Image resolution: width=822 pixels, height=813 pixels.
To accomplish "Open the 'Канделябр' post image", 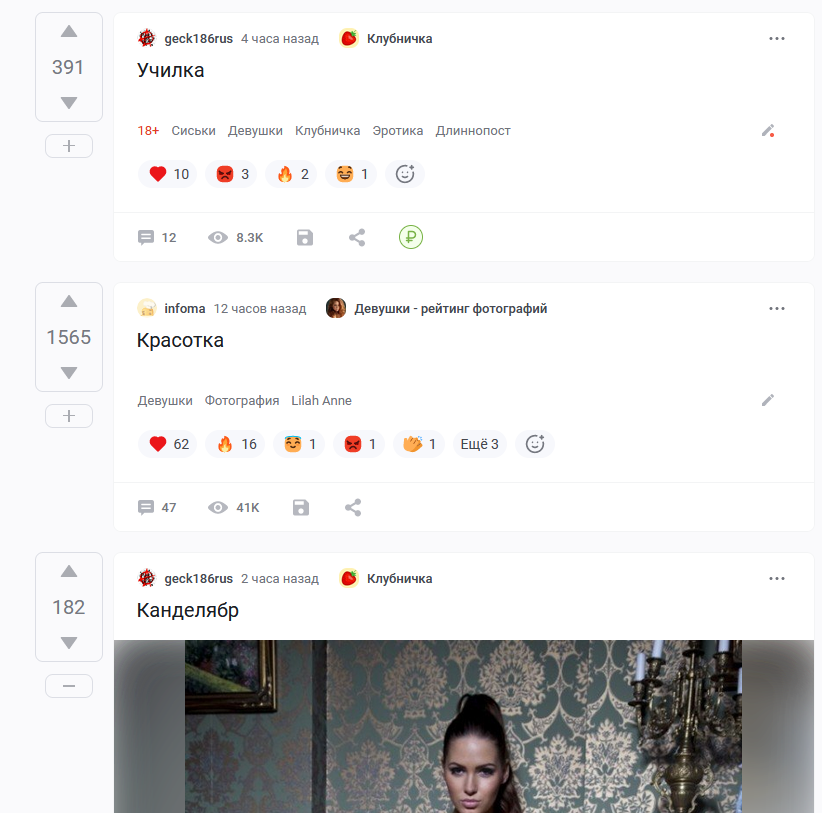I will (x=463, y=727).
